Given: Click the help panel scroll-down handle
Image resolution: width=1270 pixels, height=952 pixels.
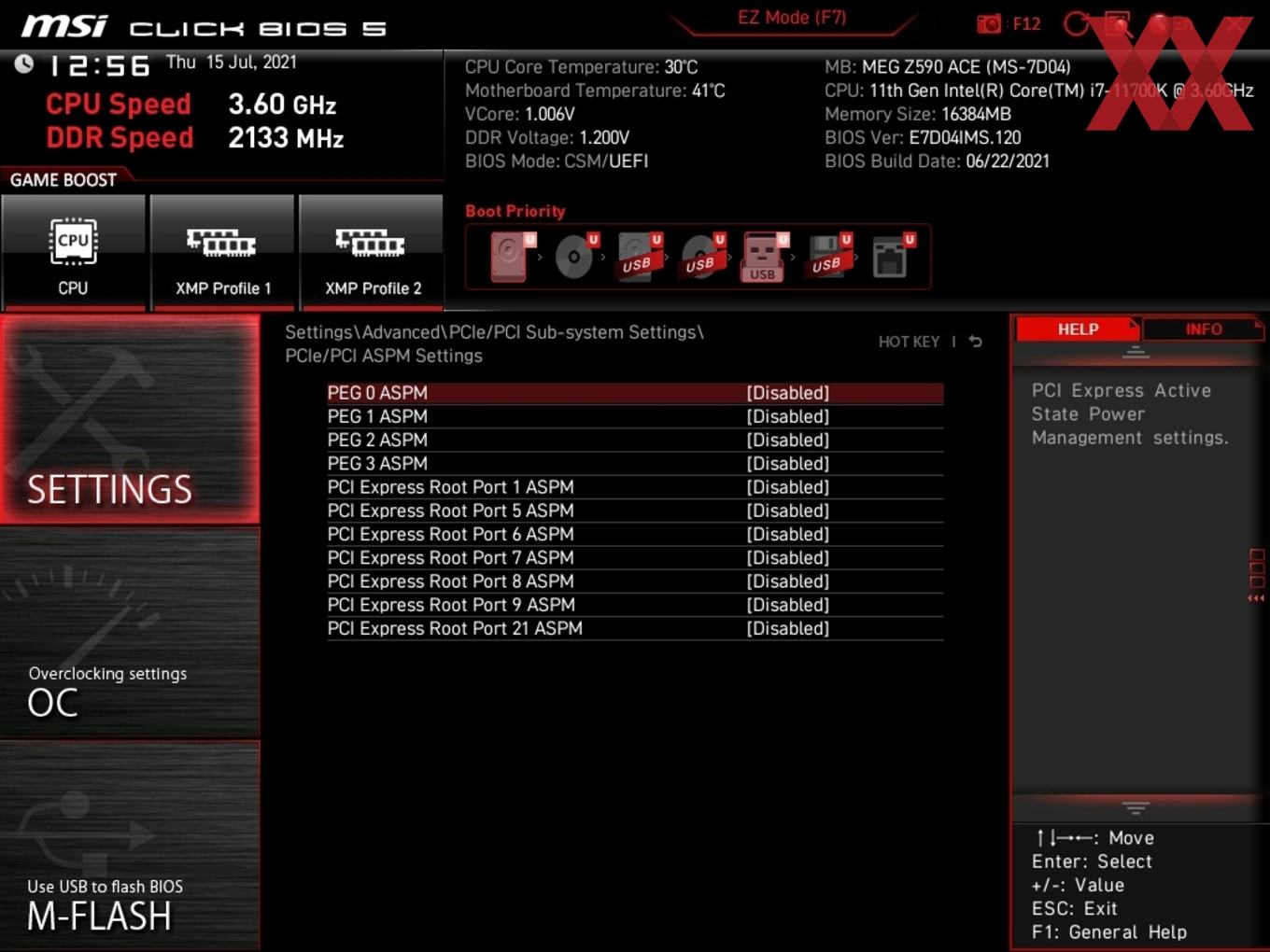Looking at the screenshot, I should coord(1136,807).
